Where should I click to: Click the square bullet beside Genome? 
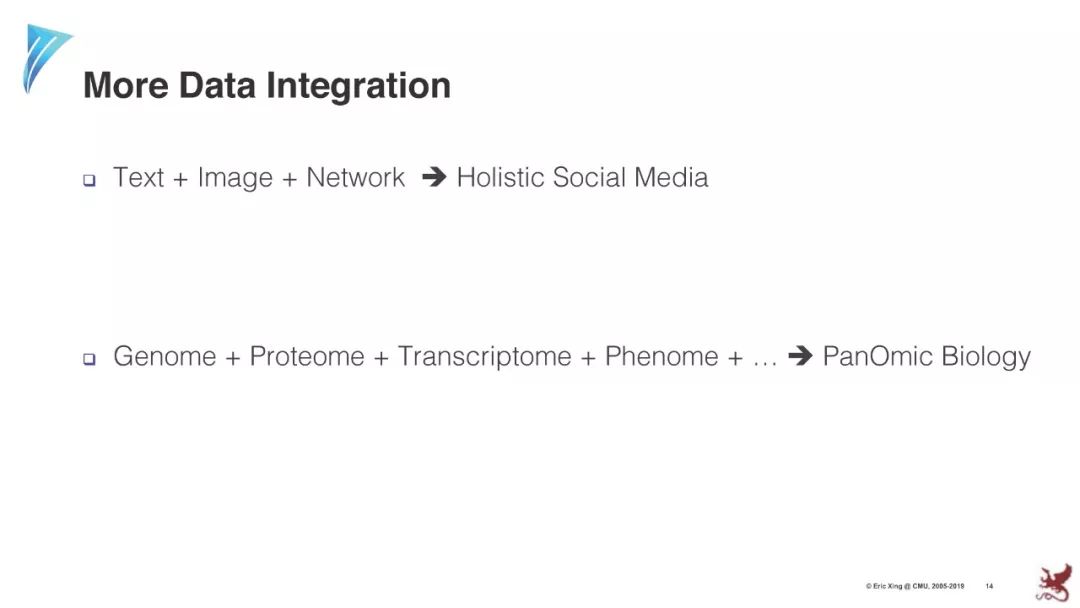point(90,359)
